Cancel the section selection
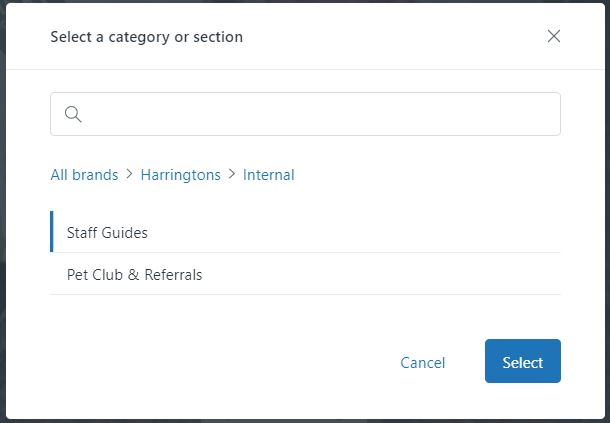 coord(422,363)
